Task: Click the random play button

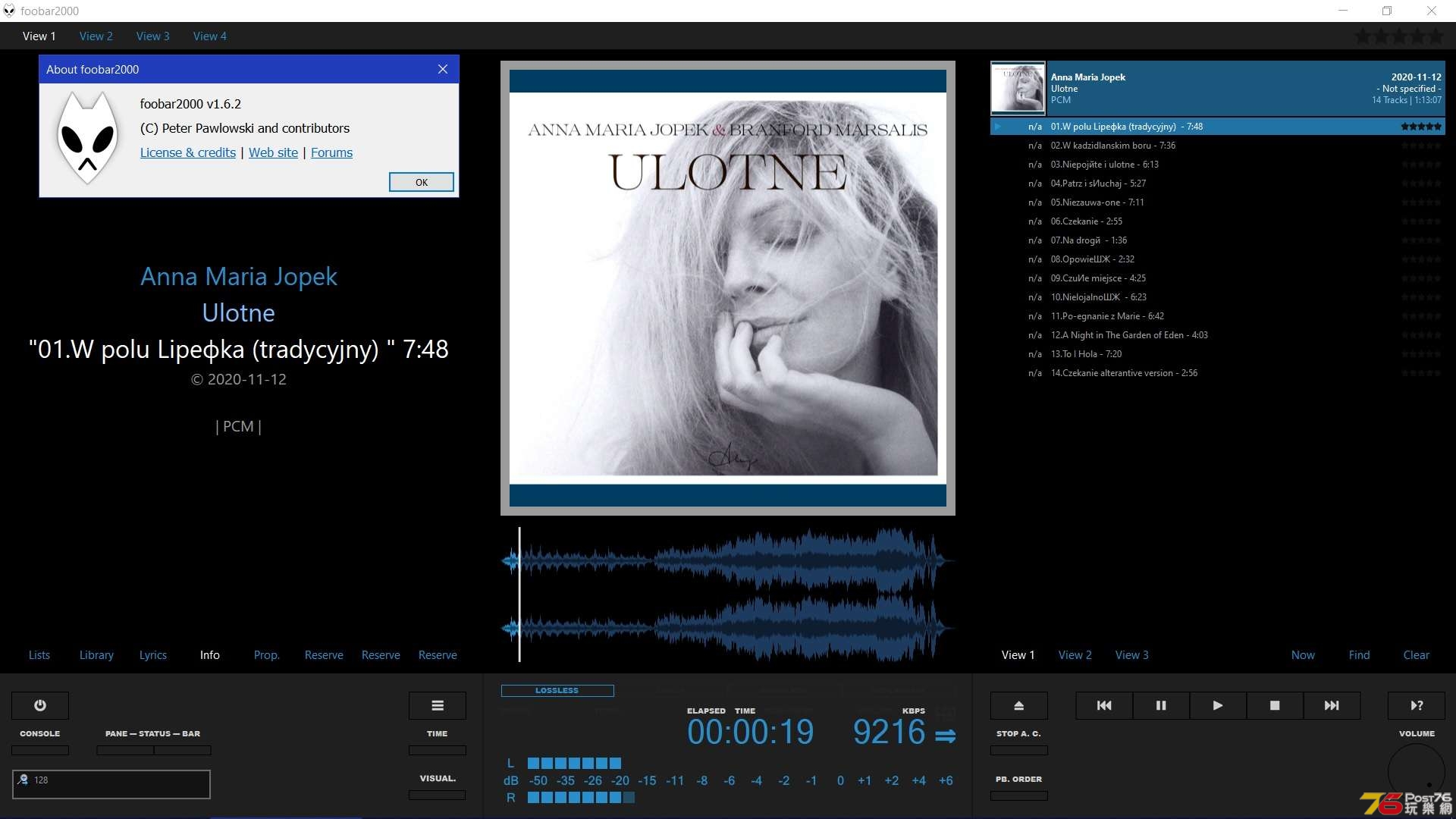Action: pyautogui.click(x=1417, y=705)
